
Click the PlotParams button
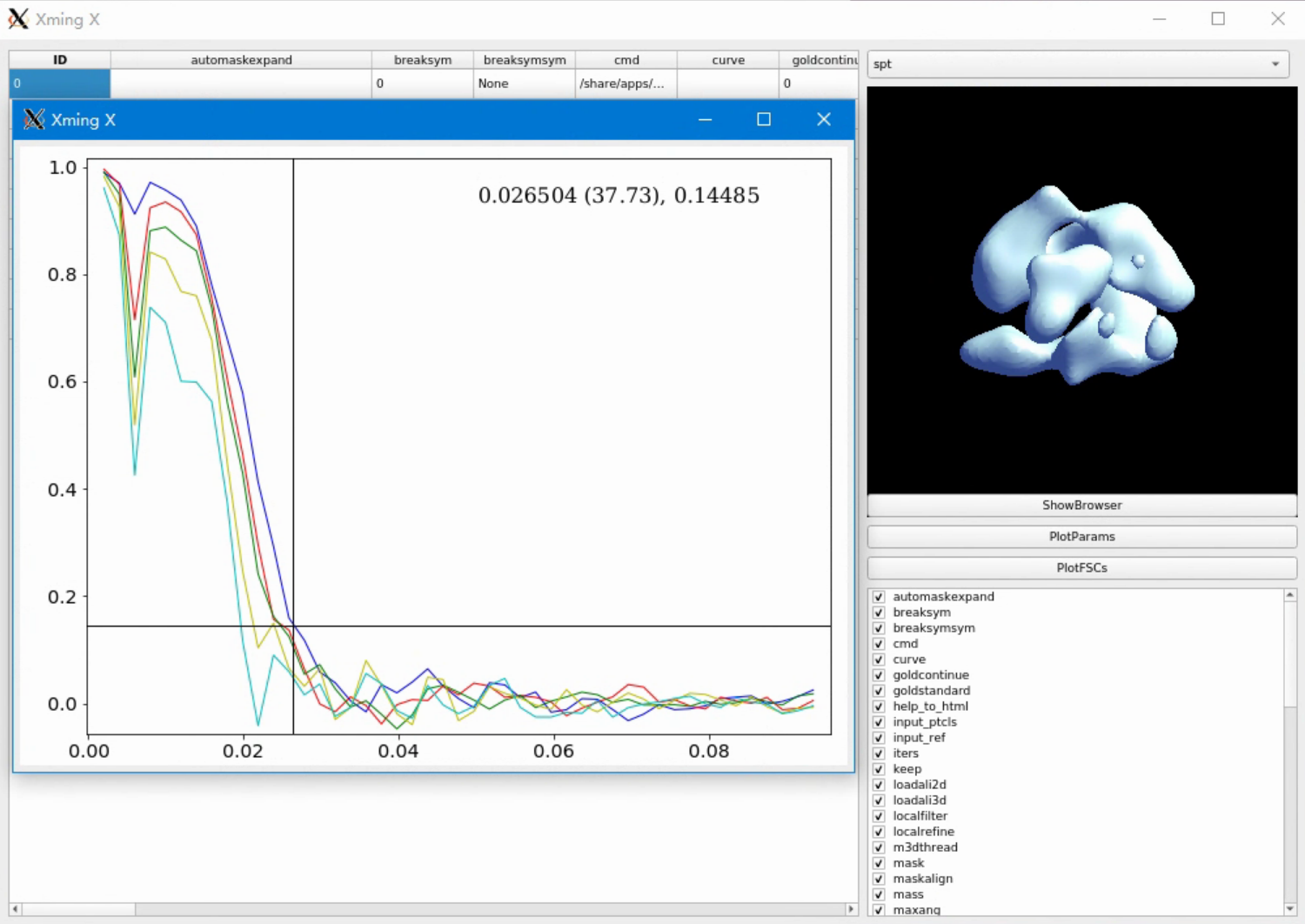(x=1081, y=537)
